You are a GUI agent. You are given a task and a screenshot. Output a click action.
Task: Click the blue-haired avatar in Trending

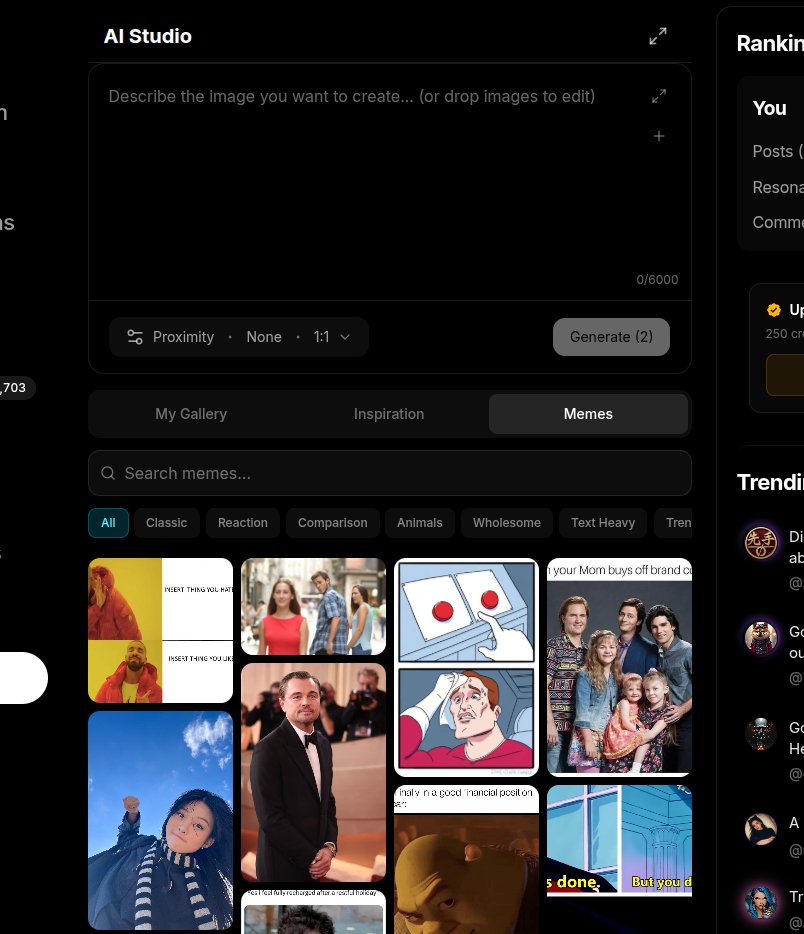pyautogui.click(x=761, y=902)
